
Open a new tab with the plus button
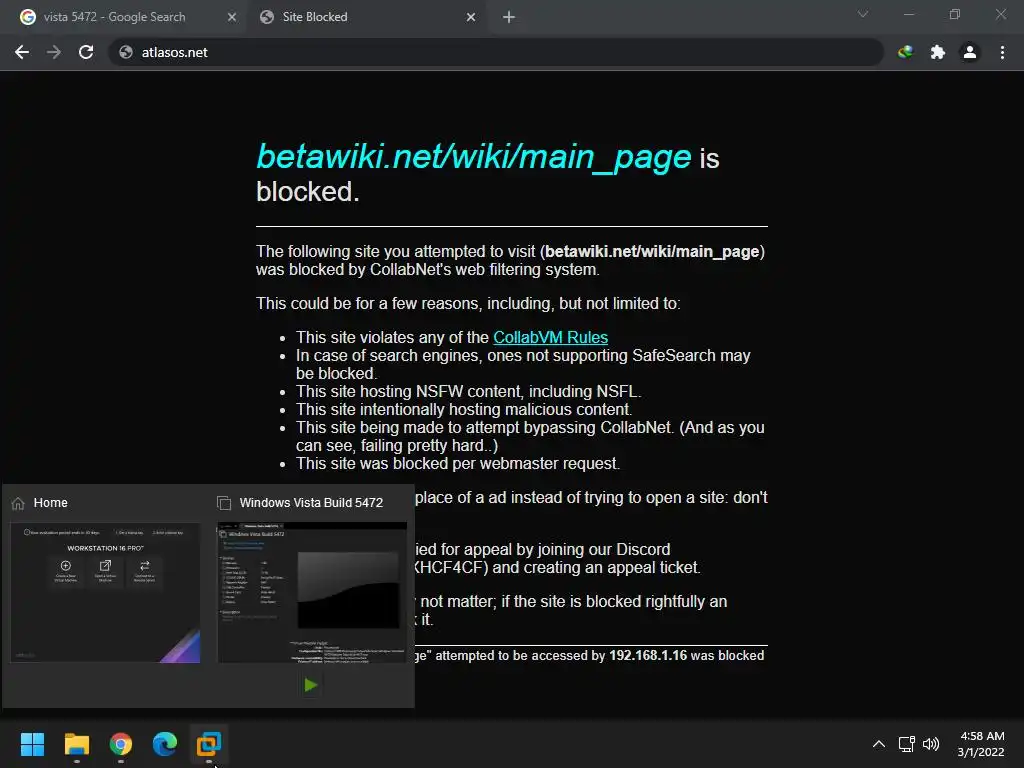tap(509, 17)
